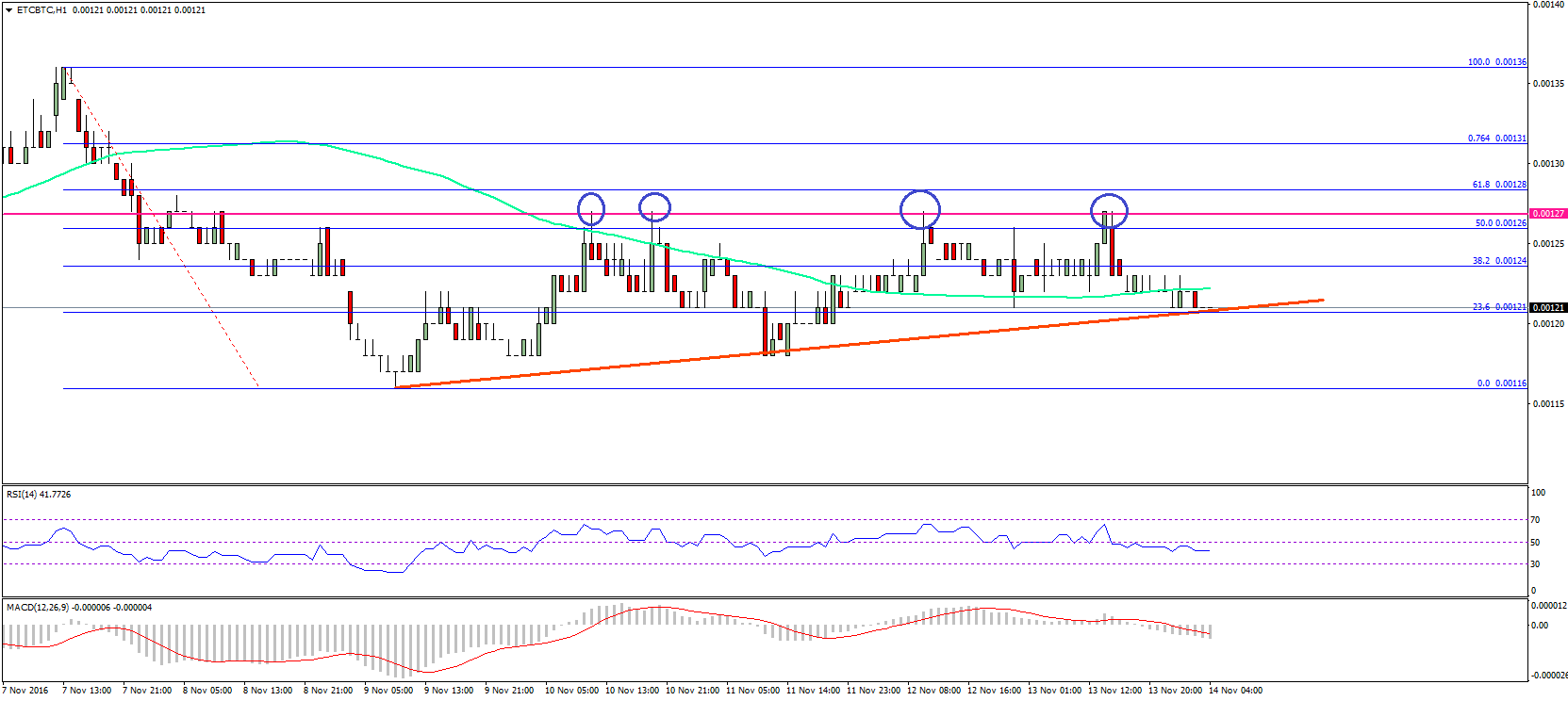Click the '0.764 0.00131' Fibonacci level label
The image size is (1568, 701).
(x=1497, y=139)
